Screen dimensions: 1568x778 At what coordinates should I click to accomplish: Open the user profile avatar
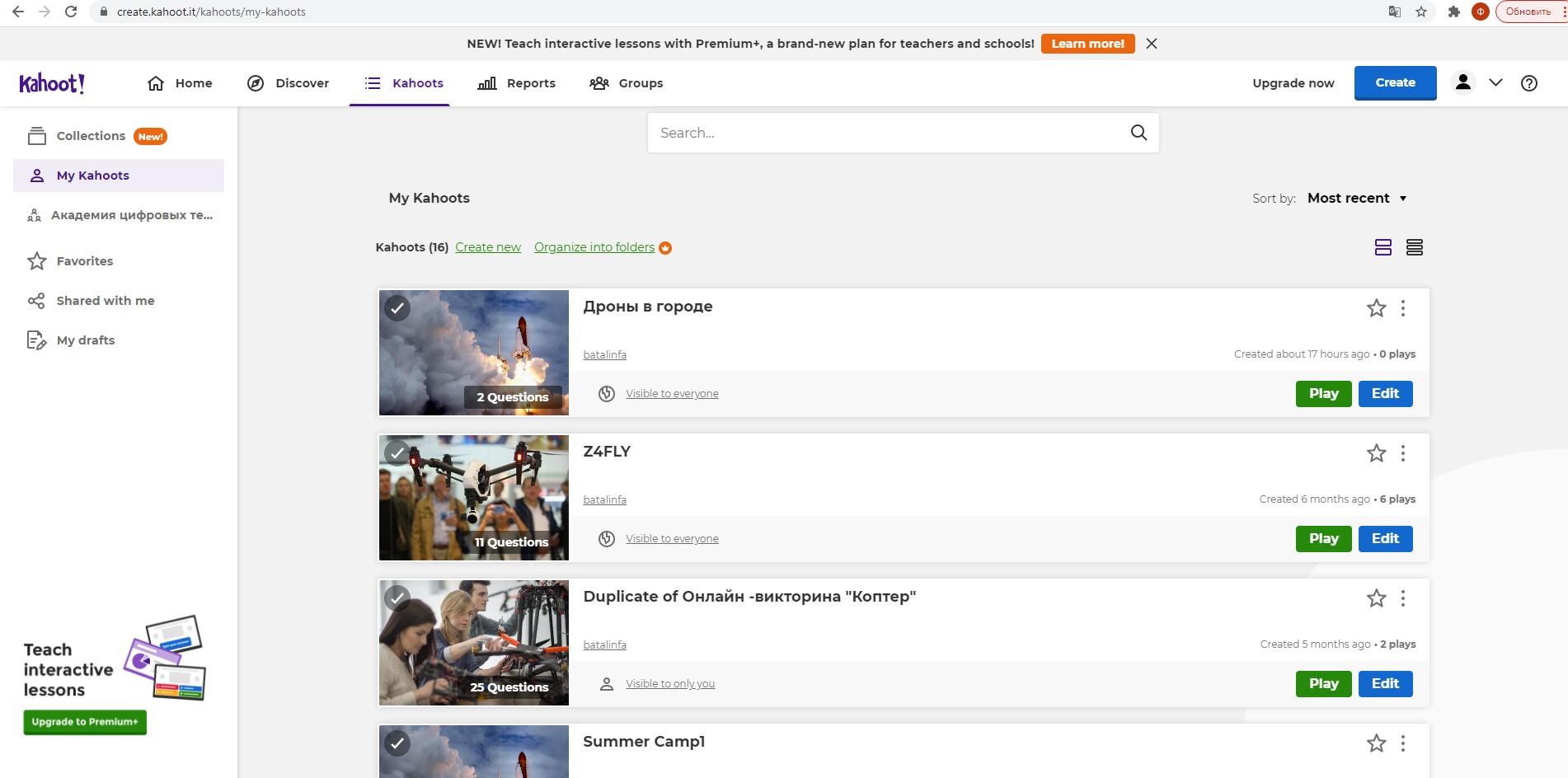(1463, 82)
